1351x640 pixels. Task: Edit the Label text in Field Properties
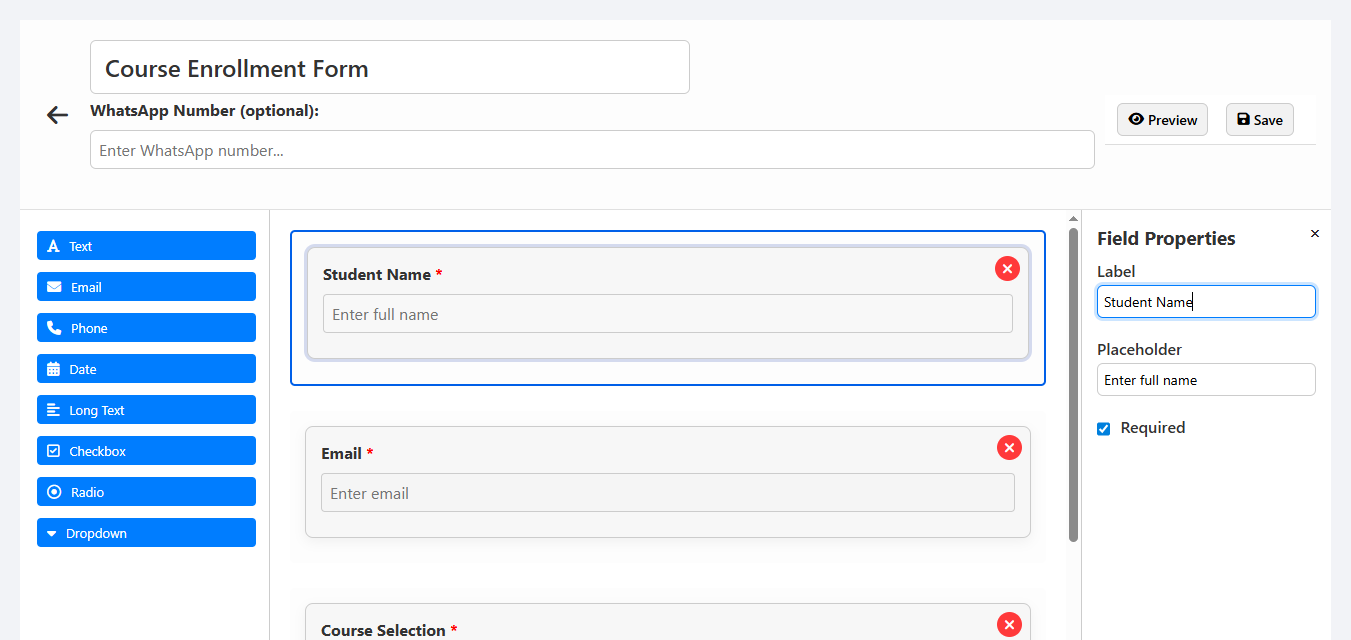click(1206, 301)
